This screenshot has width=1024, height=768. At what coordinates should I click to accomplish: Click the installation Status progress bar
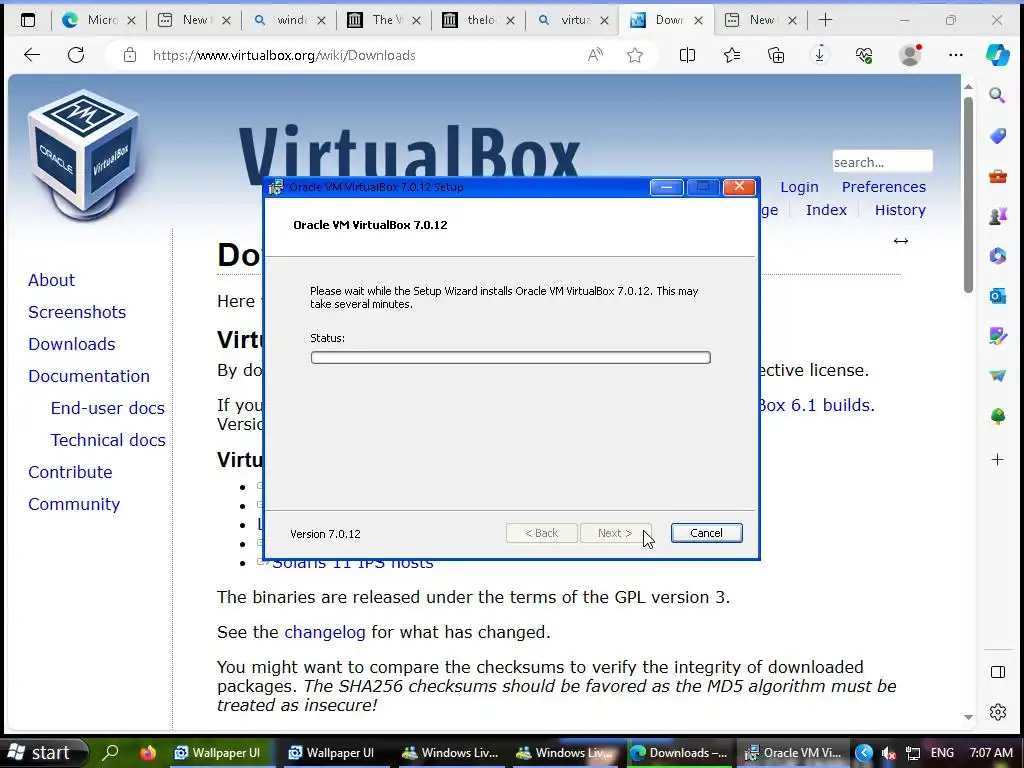[511, 357]
